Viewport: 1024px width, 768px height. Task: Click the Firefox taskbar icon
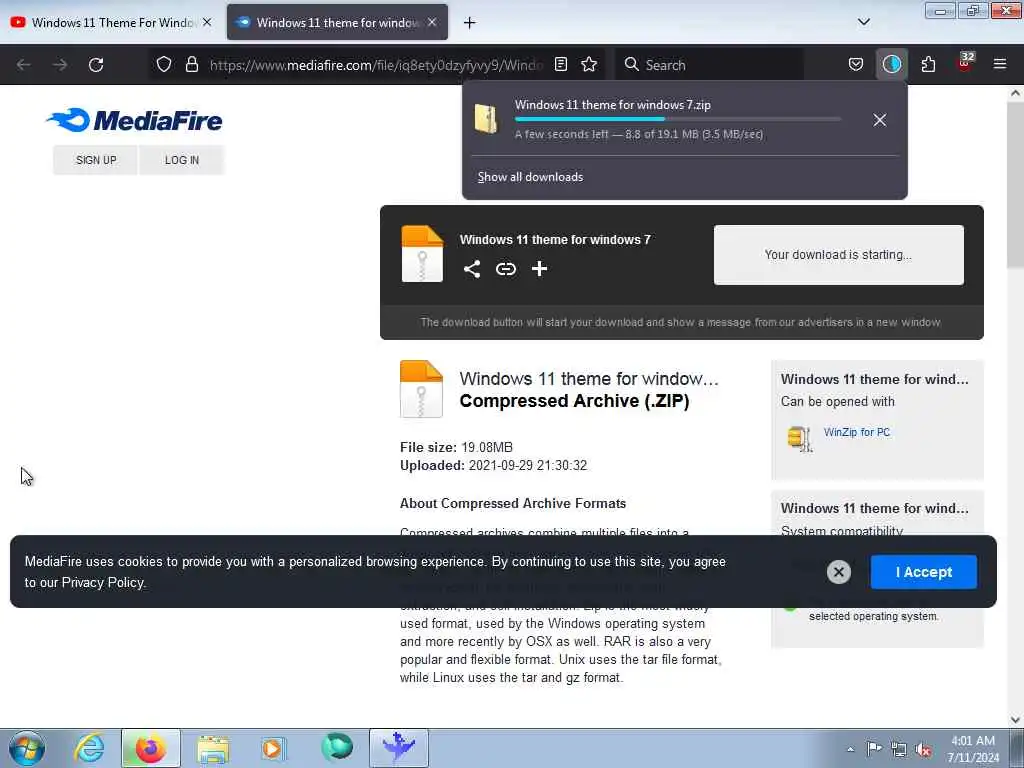pyautogui.click(x=151, y=748)
